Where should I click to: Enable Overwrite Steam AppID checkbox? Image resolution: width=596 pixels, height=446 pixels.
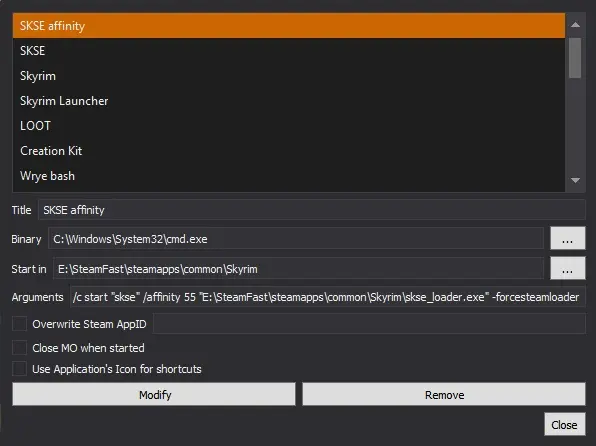pyautogui.click(x=19, y=324)
